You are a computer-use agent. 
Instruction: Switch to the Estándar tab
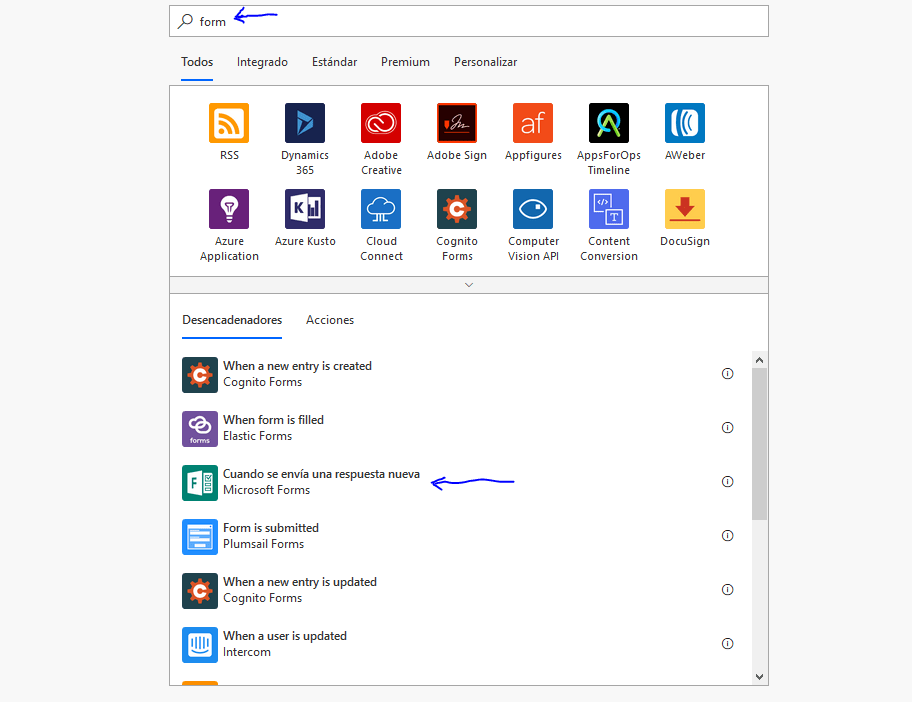coord(334,62)
